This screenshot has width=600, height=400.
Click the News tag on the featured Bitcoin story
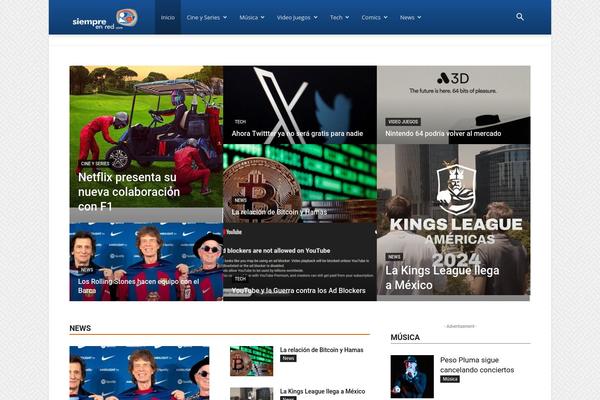(x=240, y=200)
